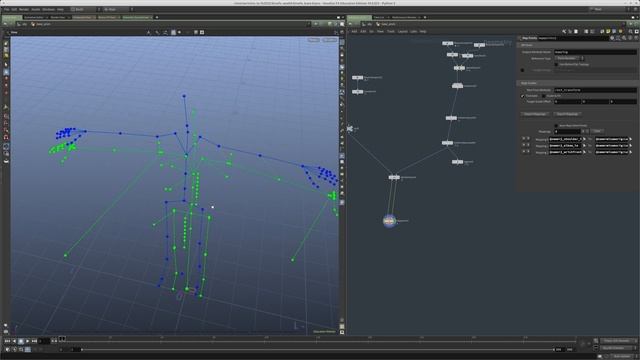The height and width of the screenshot is (360, 640).
Task: Click the plus stepper beside Mappings count
Action: 583,131
